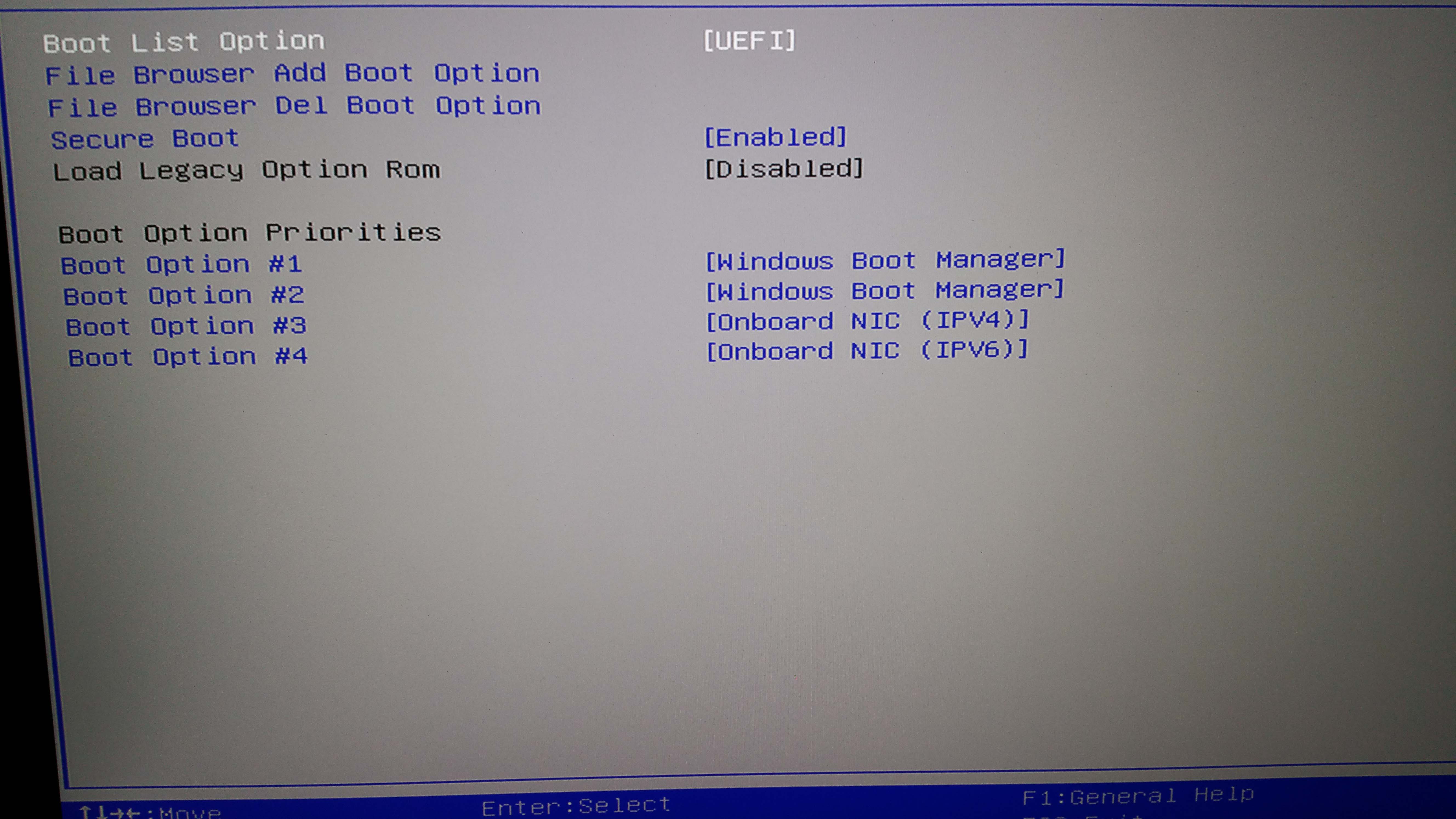The image size is (1456, 819).
Task: Select the Secure Boot label
Action: coord(145,139)
